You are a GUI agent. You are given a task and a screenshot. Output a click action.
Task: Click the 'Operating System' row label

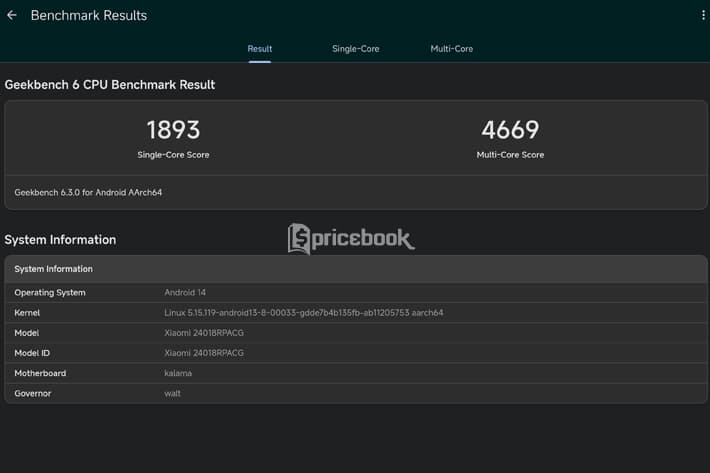[50, 292]
